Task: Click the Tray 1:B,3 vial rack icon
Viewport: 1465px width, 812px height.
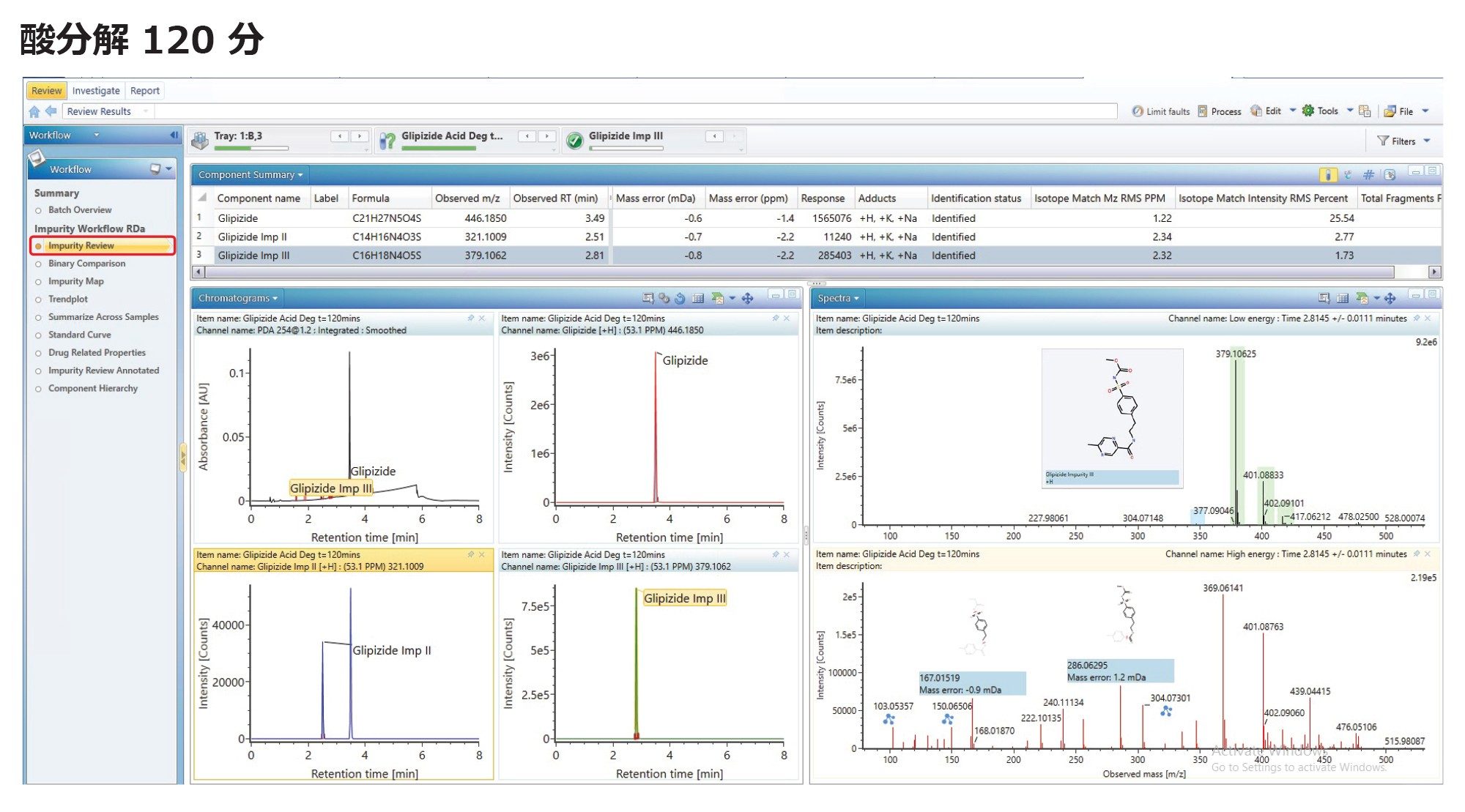Action: 199,141
